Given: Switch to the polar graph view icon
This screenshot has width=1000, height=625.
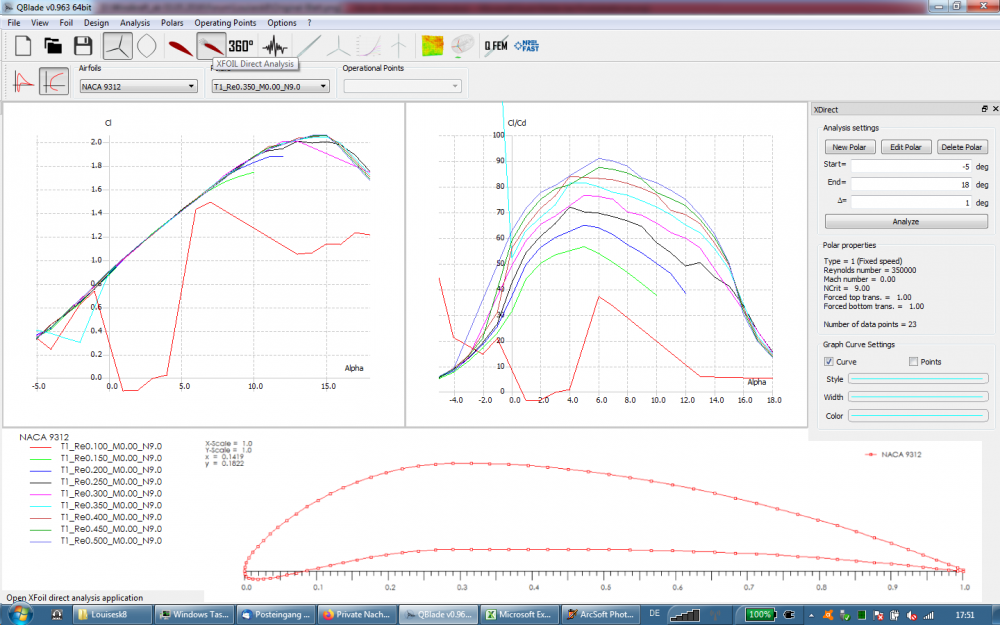Looking at the screenshot, I should [54, 83].
